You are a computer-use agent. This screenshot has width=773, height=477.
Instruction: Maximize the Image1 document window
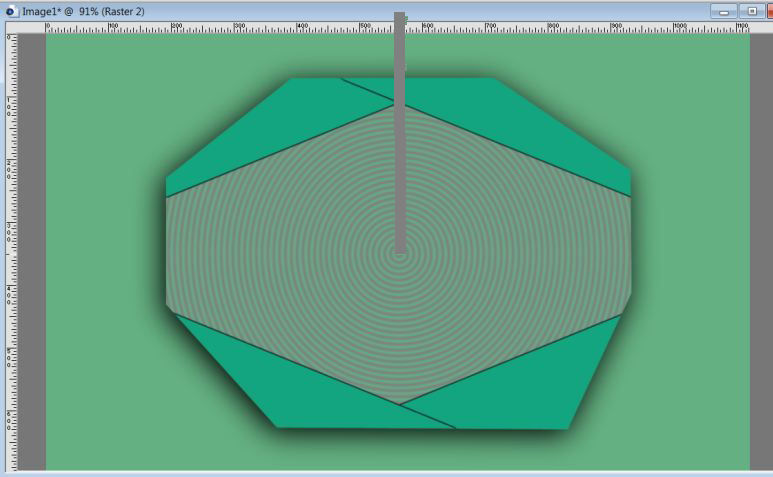752,11
